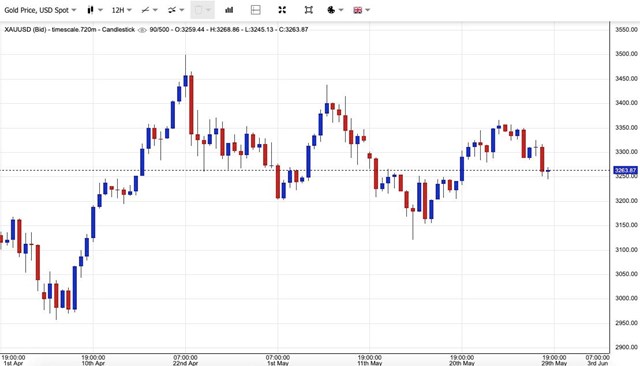
Task: Click the 10th Apr date axis label
Action: coord(93,363)
